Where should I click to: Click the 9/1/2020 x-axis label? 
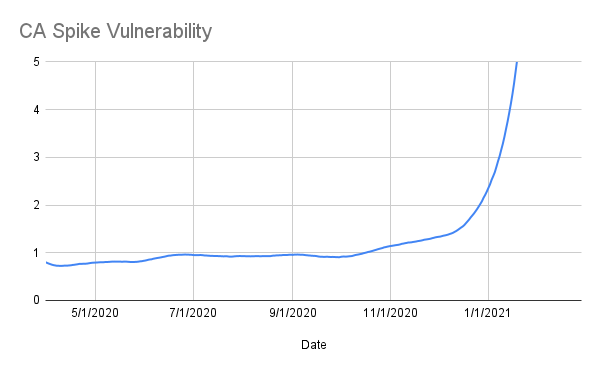coord(293,313)
